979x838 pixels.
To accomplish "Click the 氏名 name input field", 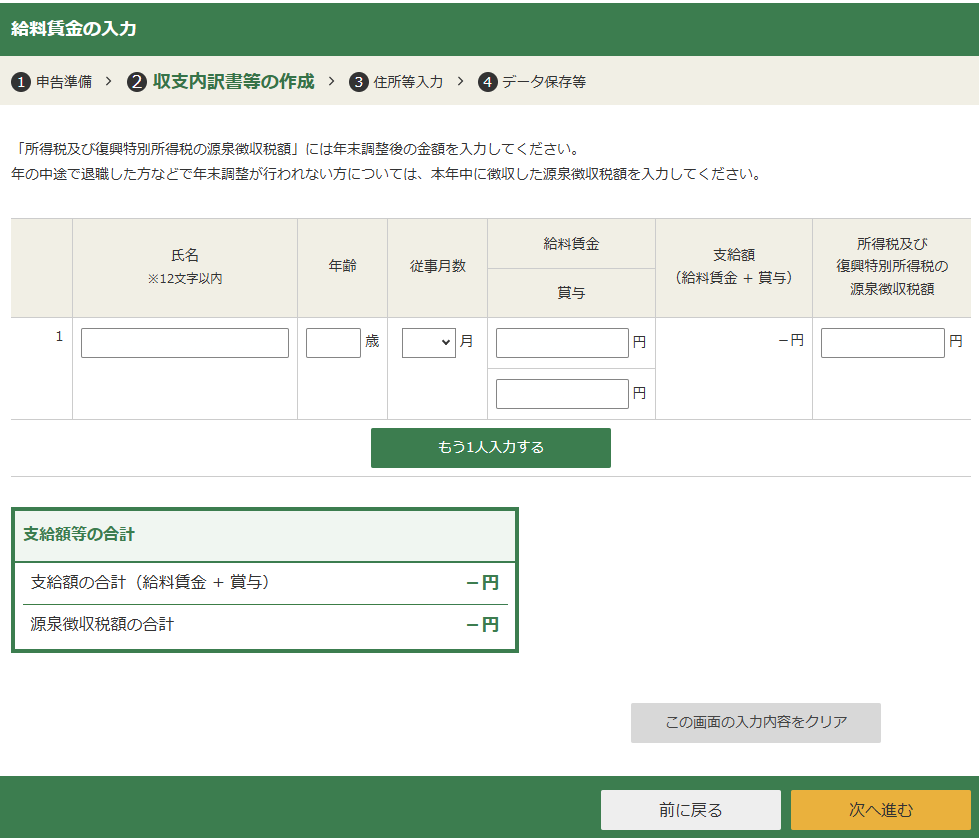I will [x=184, y=342].
